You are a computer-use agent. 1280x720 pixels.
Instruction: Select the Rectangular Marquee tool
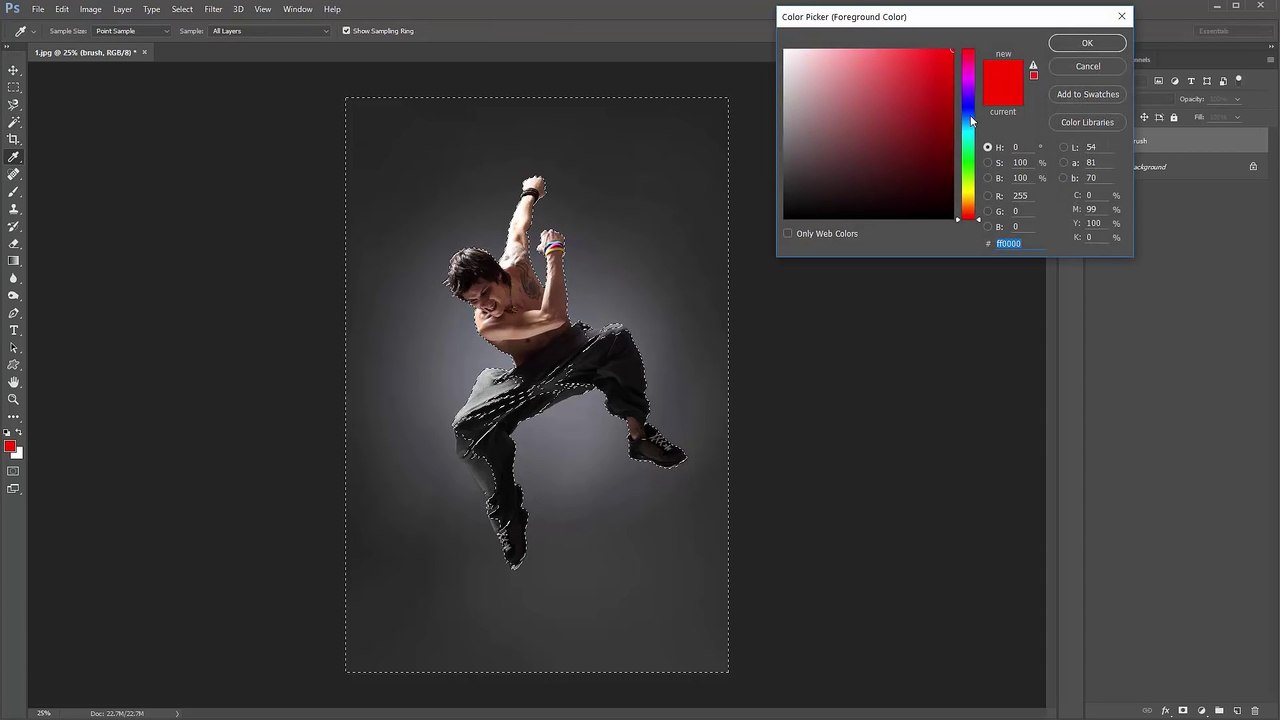click(x=13, y=87)
